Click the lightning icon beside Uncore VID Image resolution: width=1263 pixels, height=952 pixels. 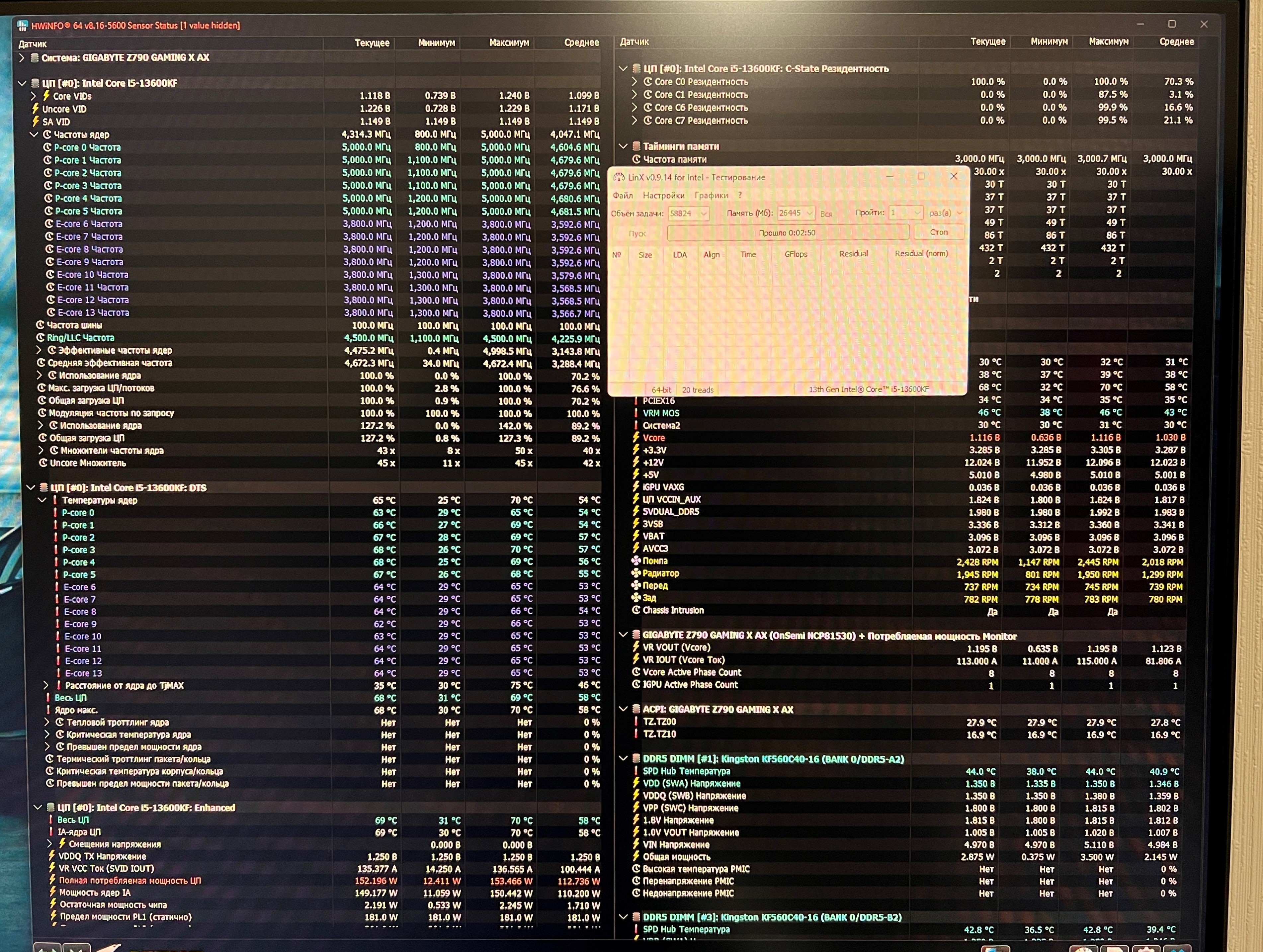click(x=36, y=109)
